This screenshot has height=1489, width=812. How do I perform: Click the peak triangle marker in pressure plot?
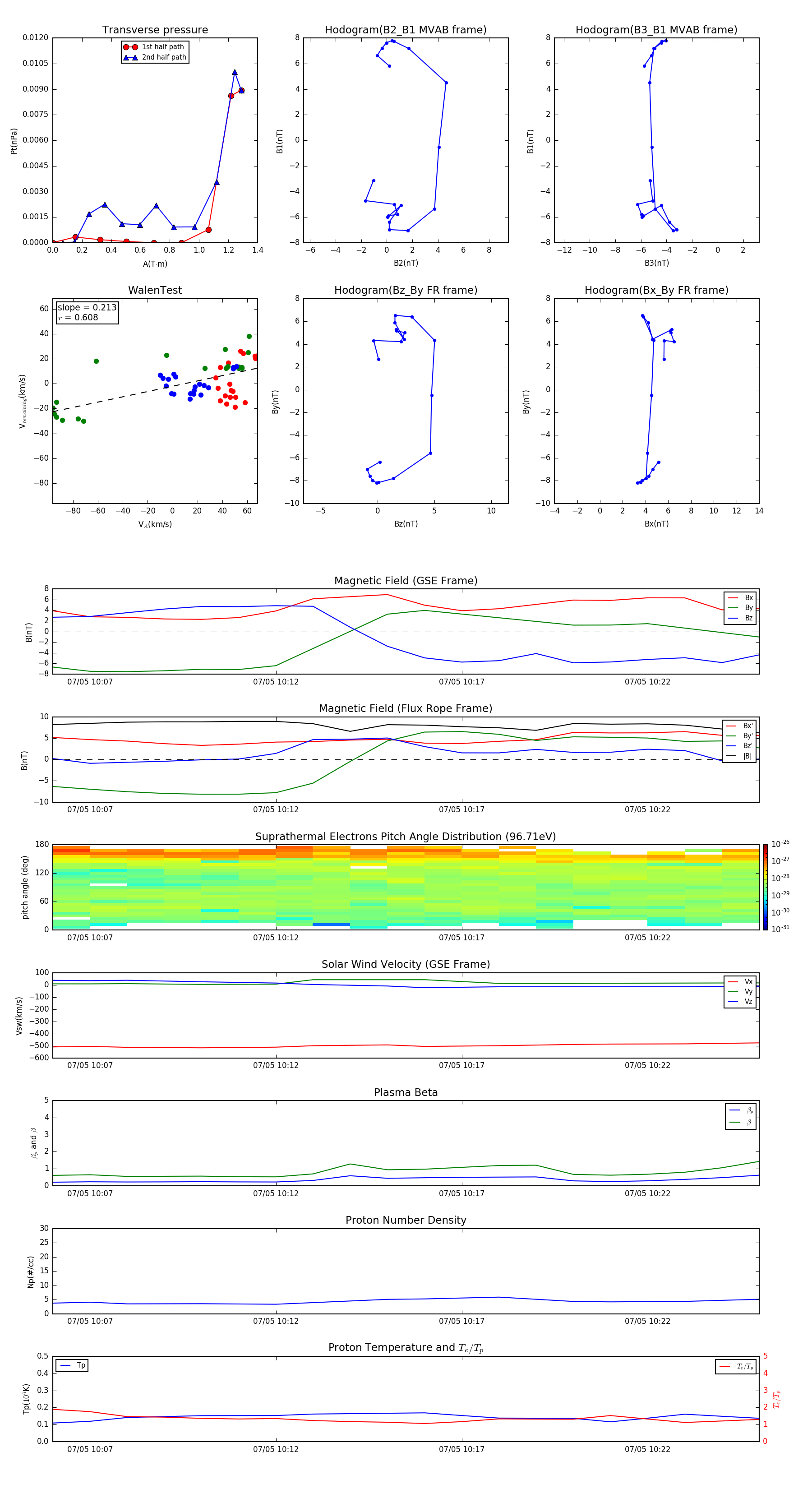pyautogui.click(x=235, y=72)
